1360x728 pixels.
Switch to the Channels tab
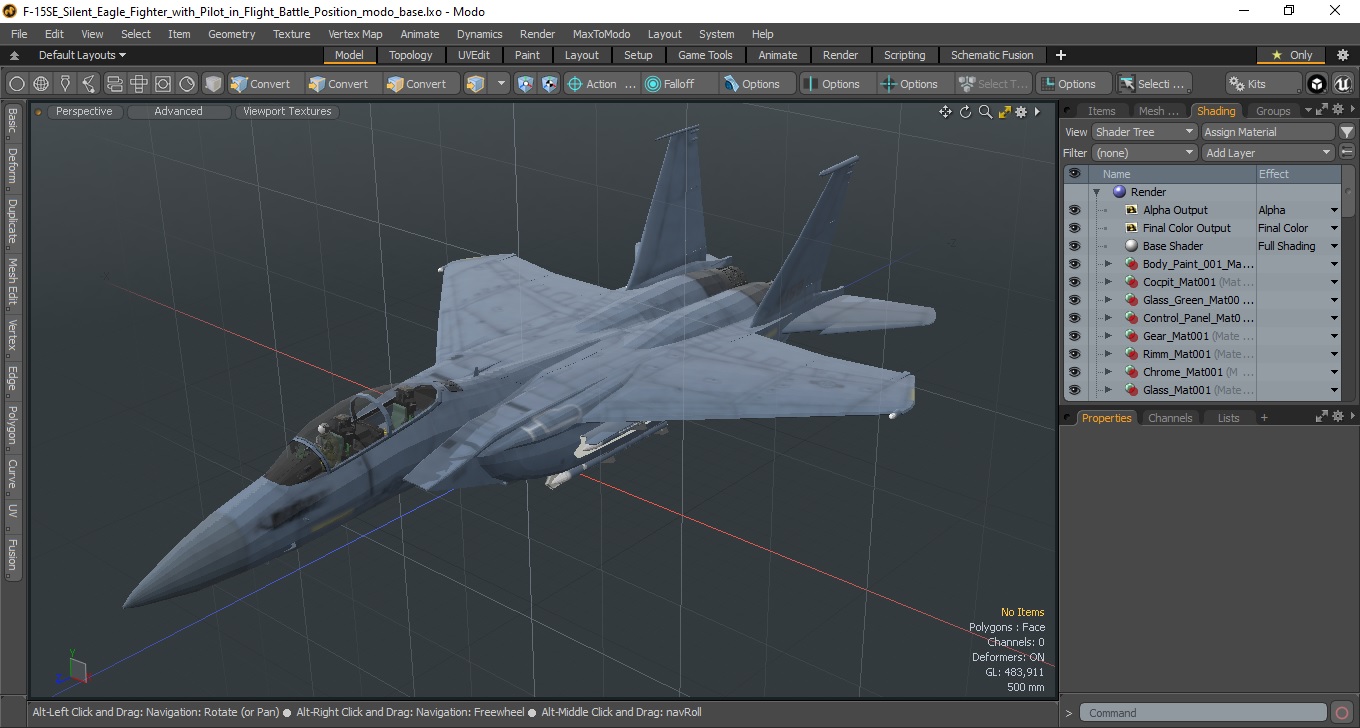[x=1170, y=418]
